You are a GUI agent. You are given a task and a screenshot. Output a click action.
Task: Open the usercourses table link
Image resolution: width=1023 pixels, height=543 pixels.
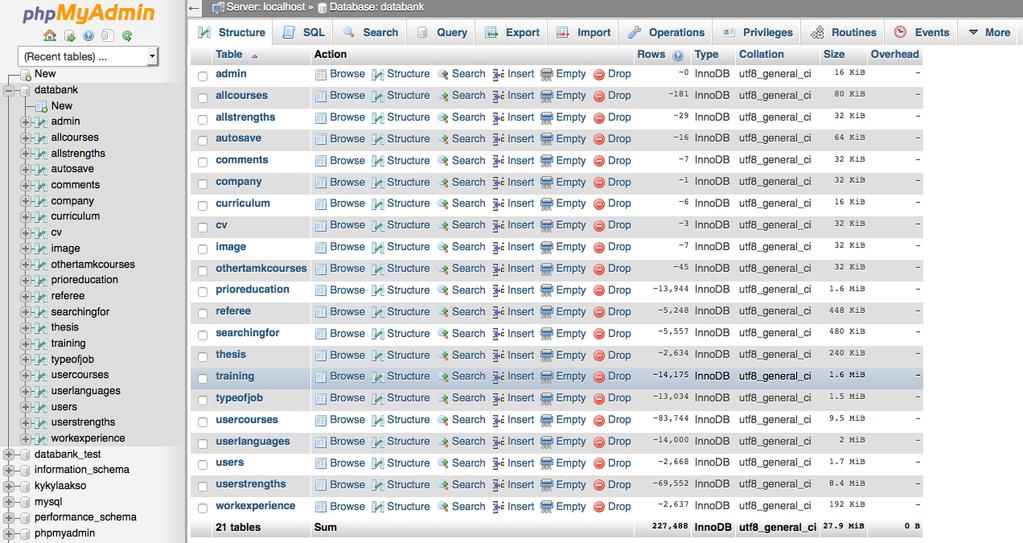[x=247, y=420]
